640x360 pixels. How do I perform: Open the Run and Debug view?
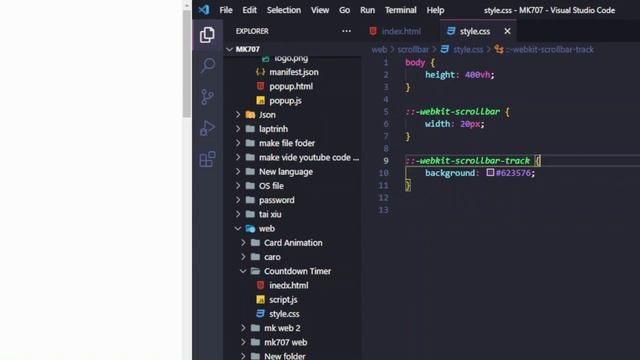click(207, 128)
